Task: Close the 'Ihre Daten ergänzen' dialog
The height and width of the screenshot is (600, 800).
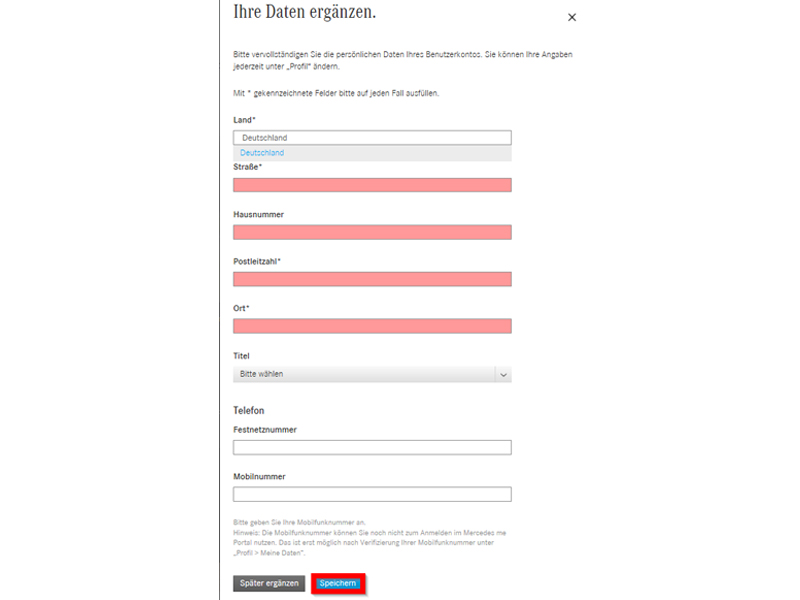Action: [x=572, y=17]
